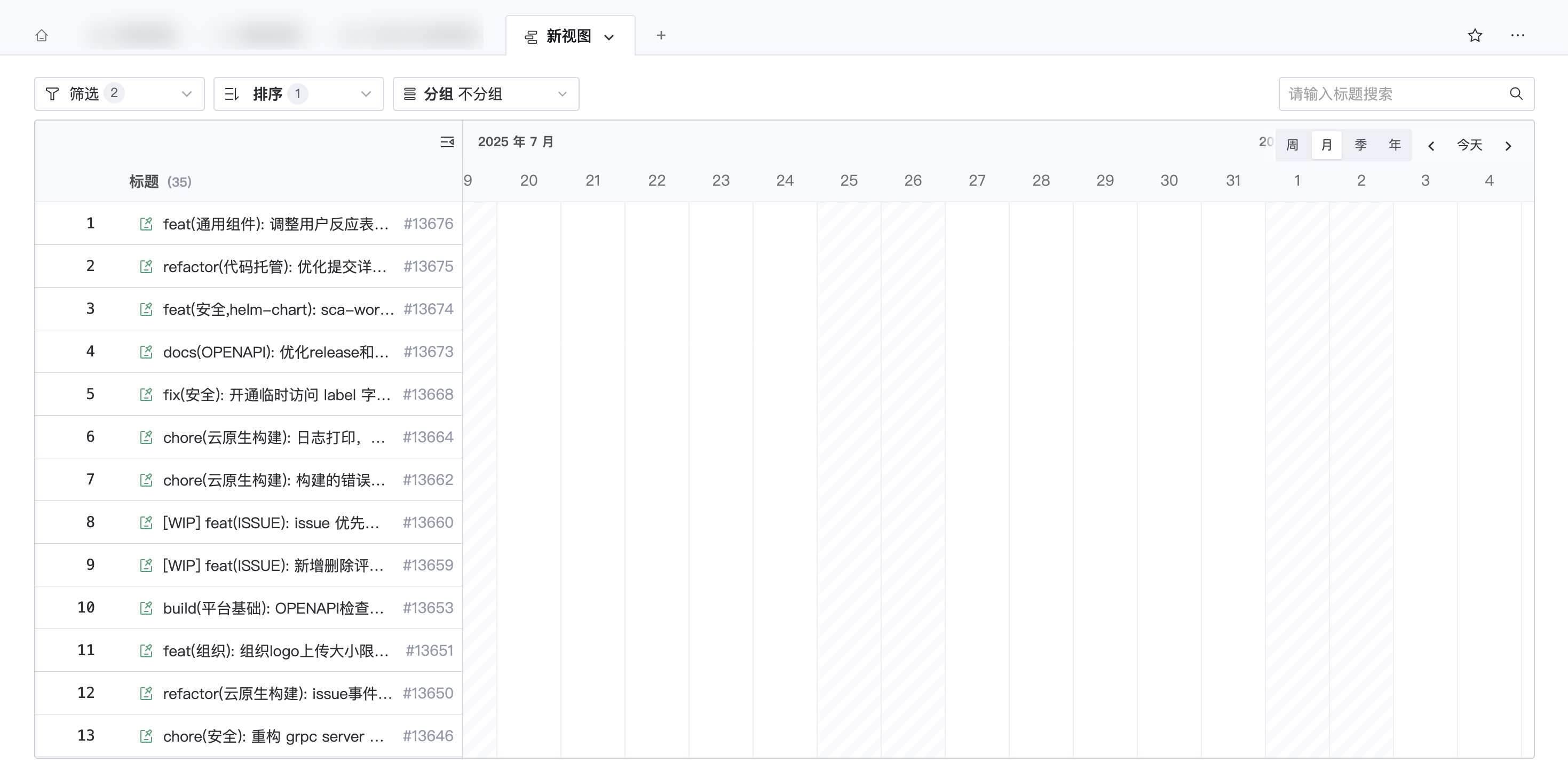The width and height of the screenshot is (1568, 779).
Task: Click the search magnifier icon
Action: (1516, 94)
